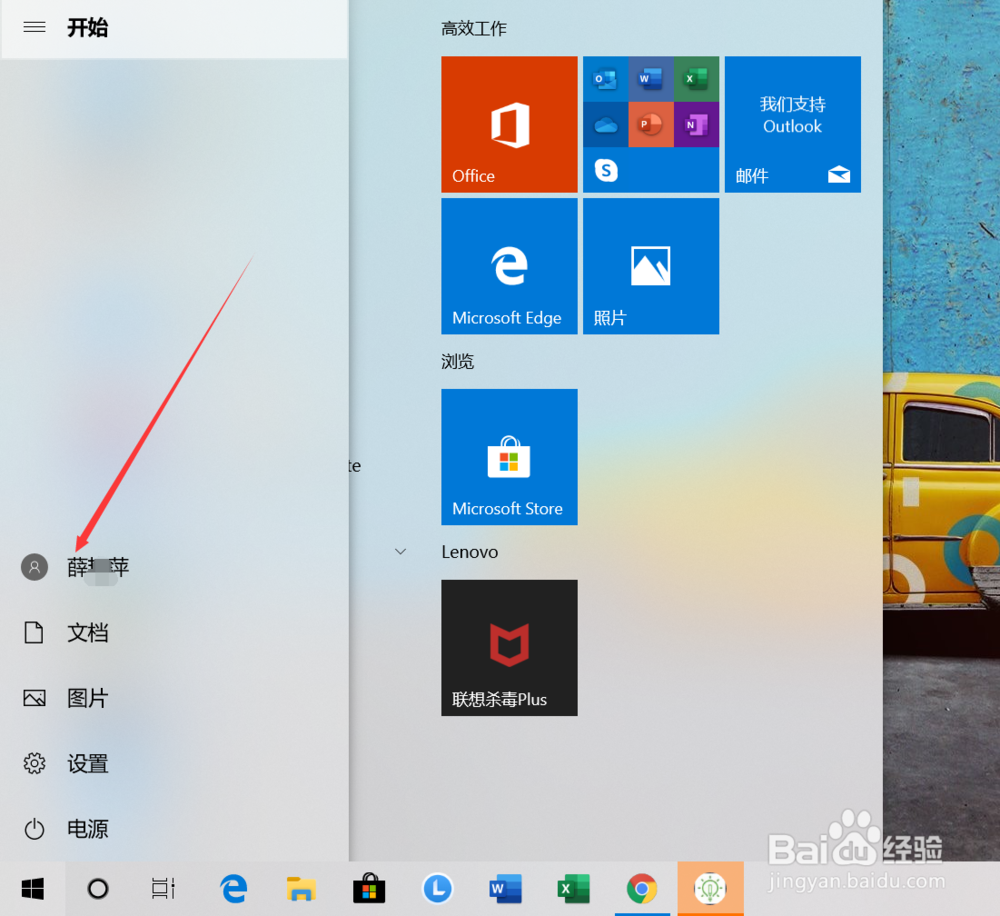1000x916 pixels.
Task: Open the Microsoft Store tile
Action: [x=509, y=457]
